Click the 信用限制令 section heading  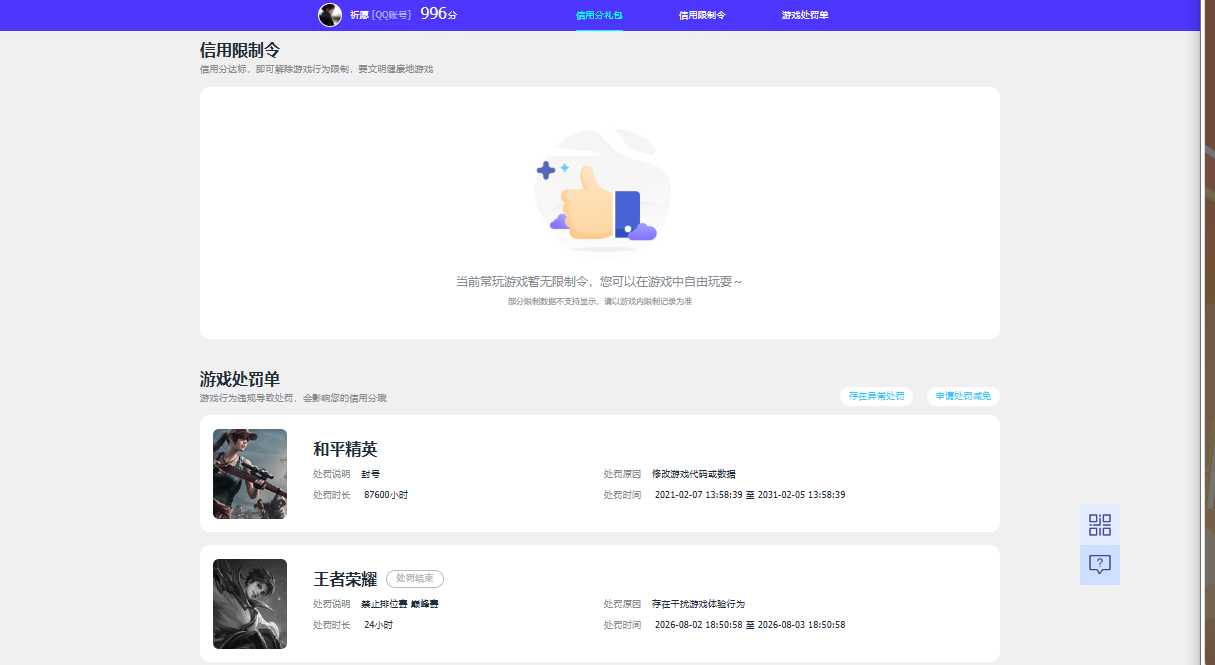coord(240,50)
